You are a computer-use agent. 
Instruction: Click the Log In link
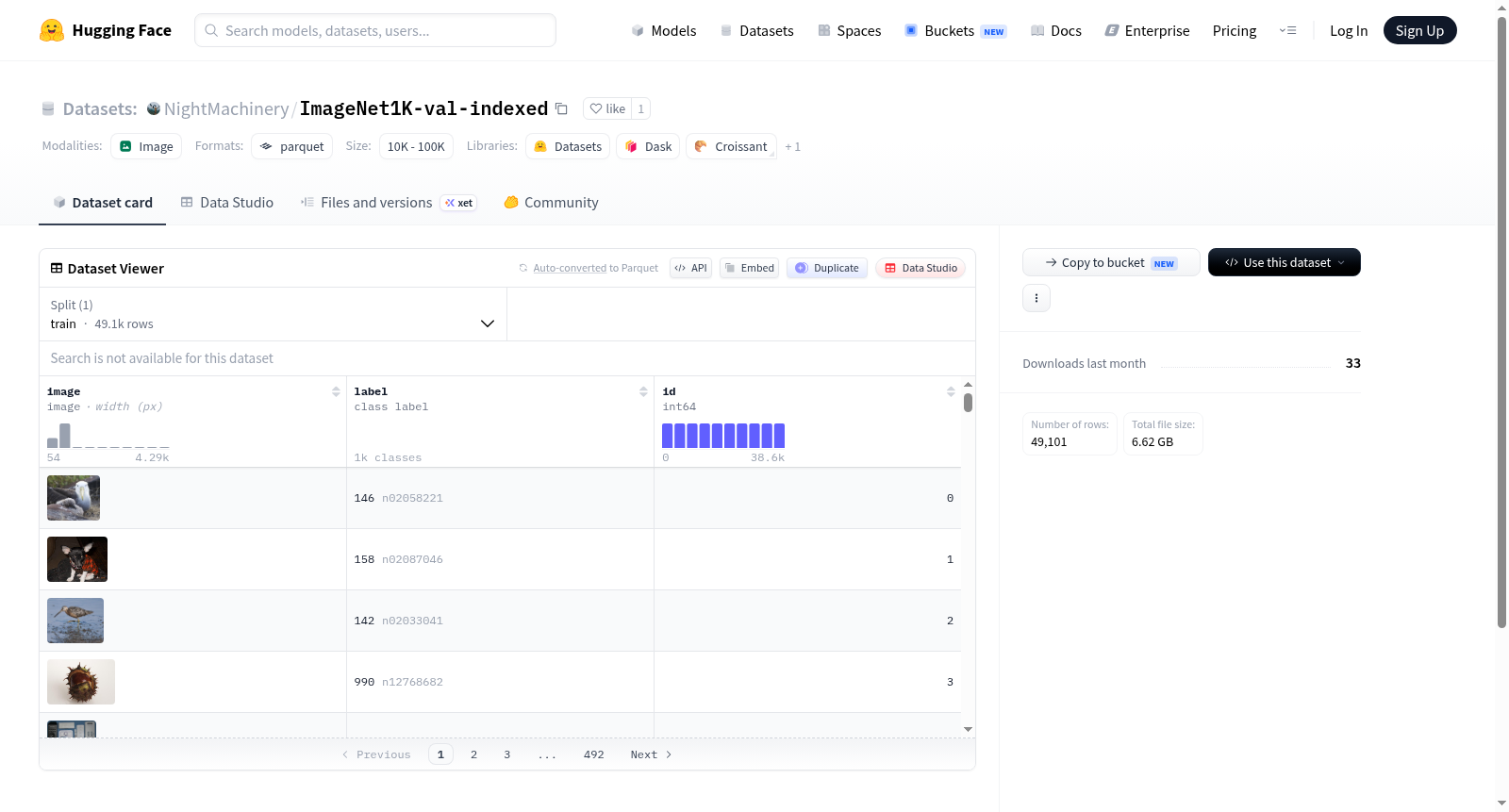[1349, 30]
